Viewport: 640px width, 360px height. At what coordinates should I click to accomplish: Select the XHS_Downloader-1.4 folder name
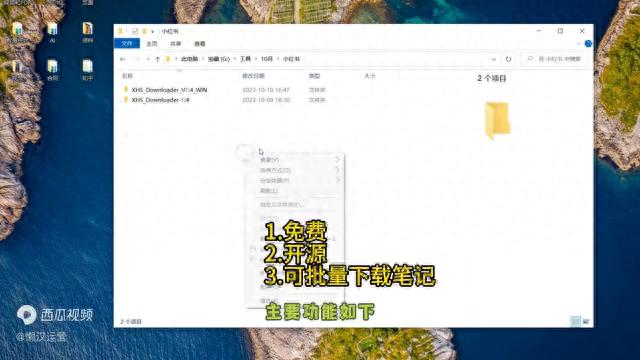click(160, 100)
